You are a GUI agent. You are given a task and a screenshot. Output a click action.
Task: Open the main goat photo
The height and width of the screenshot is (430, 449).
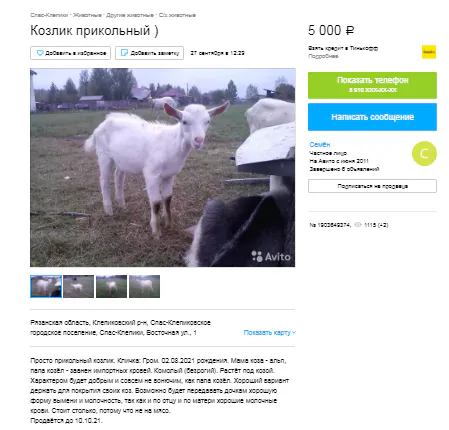coord(163,168)
